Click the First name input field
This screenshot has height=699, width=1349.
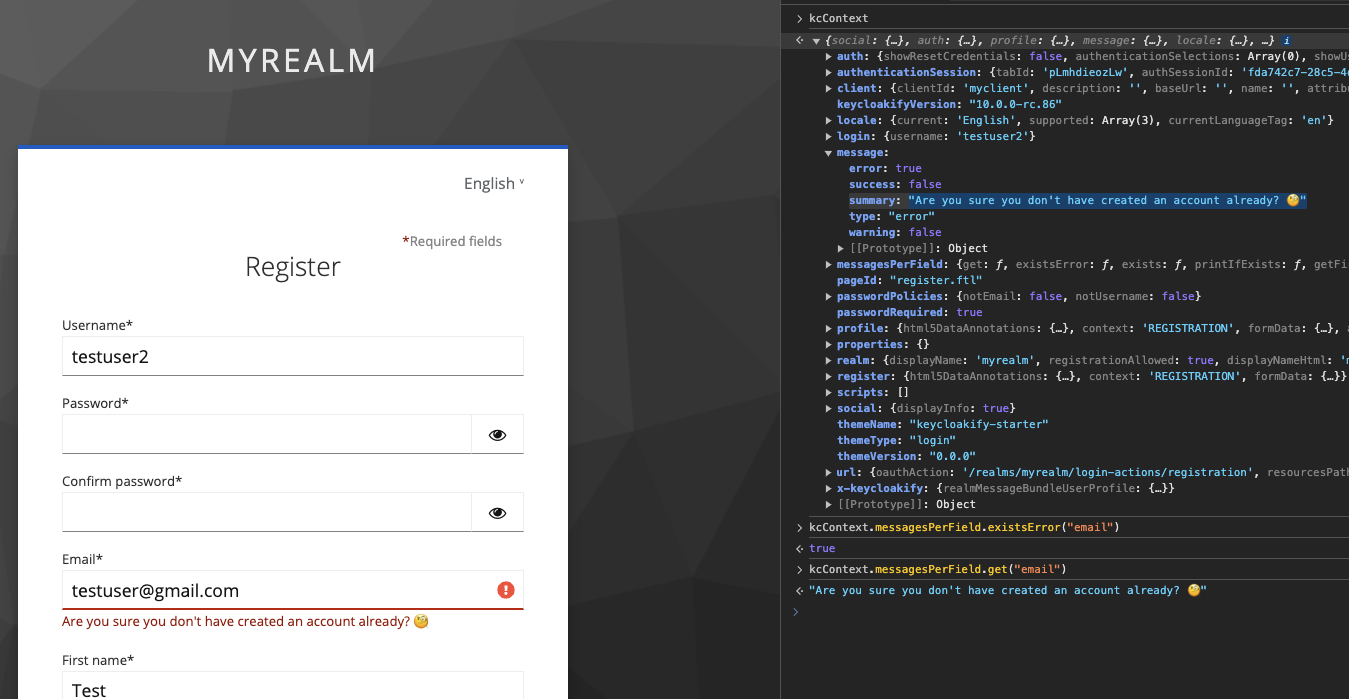(293, 686)
